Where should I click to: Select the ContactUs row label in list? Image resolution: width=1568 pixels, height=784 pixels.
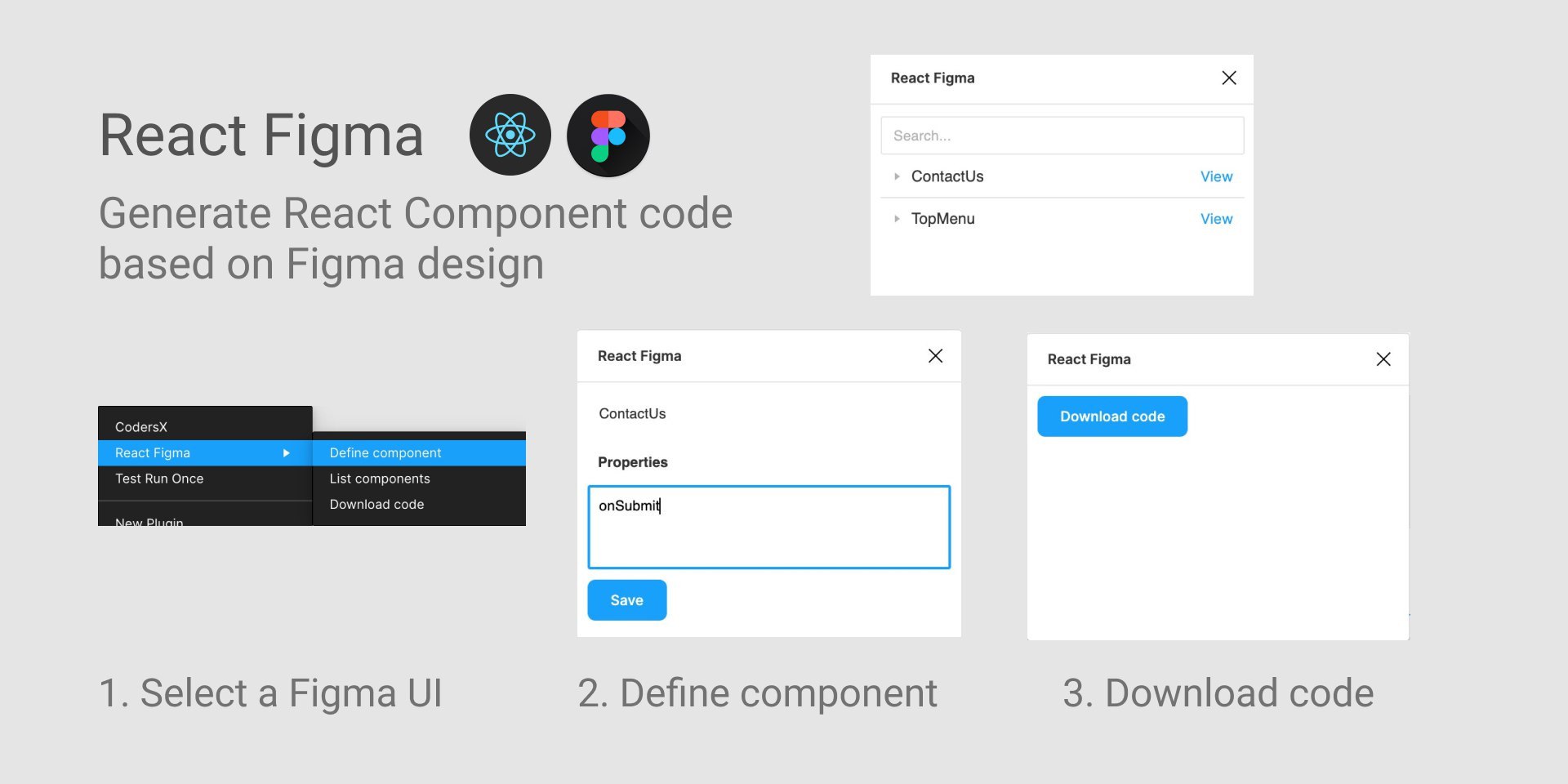947,176
